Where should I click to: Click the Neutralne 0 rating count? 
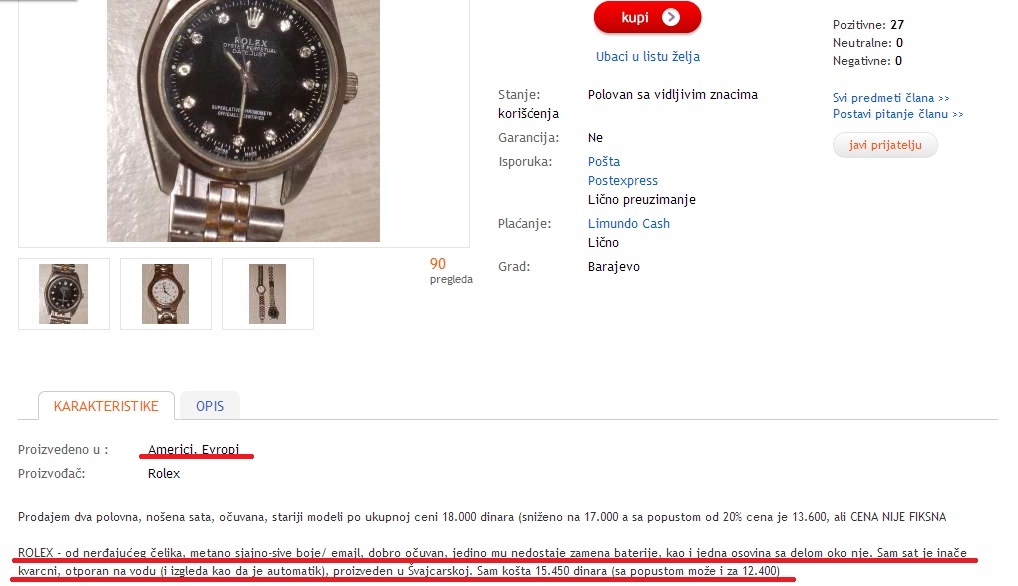(899, 43)
